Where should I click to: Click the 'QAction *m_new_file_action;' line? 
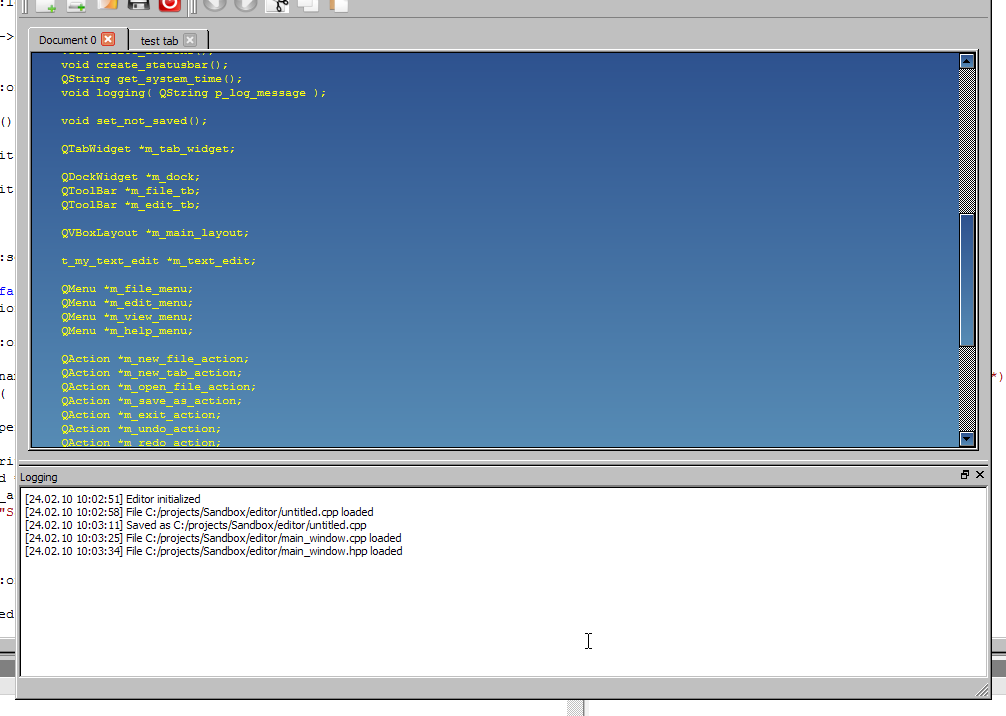click(x=155, y=359)
